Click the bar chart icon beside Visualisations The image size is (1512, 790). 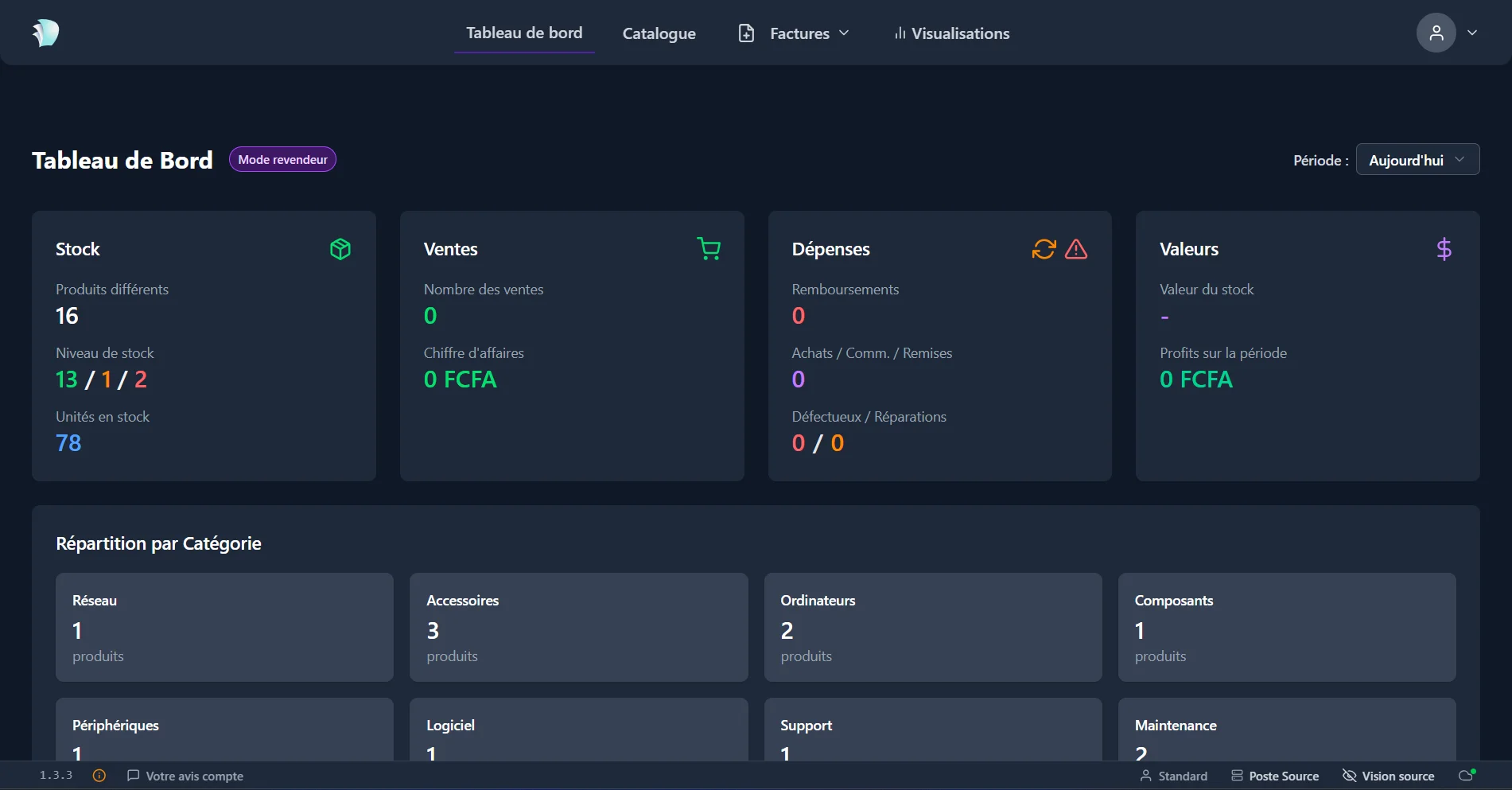pyautogui.click(x=900, y=33)
